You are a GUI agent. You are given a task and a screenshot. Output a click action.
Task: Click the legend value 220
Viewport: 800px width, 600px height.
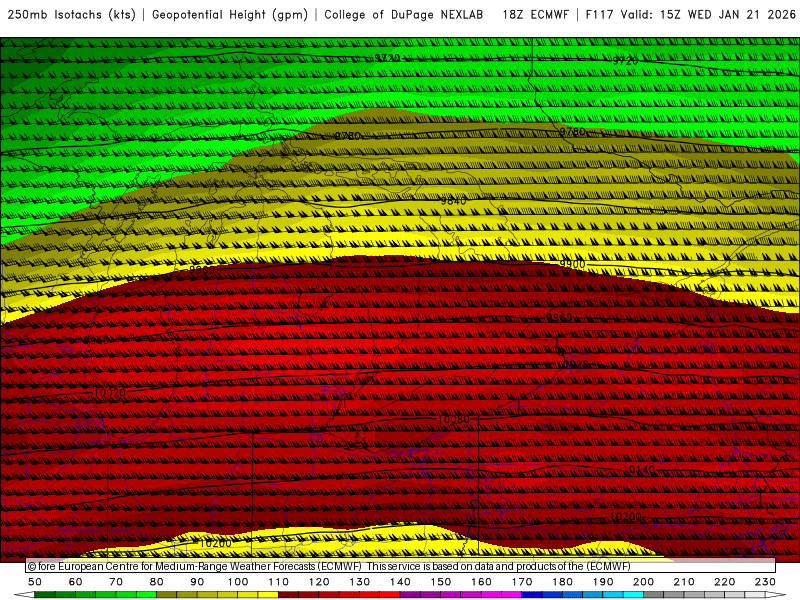725,582
